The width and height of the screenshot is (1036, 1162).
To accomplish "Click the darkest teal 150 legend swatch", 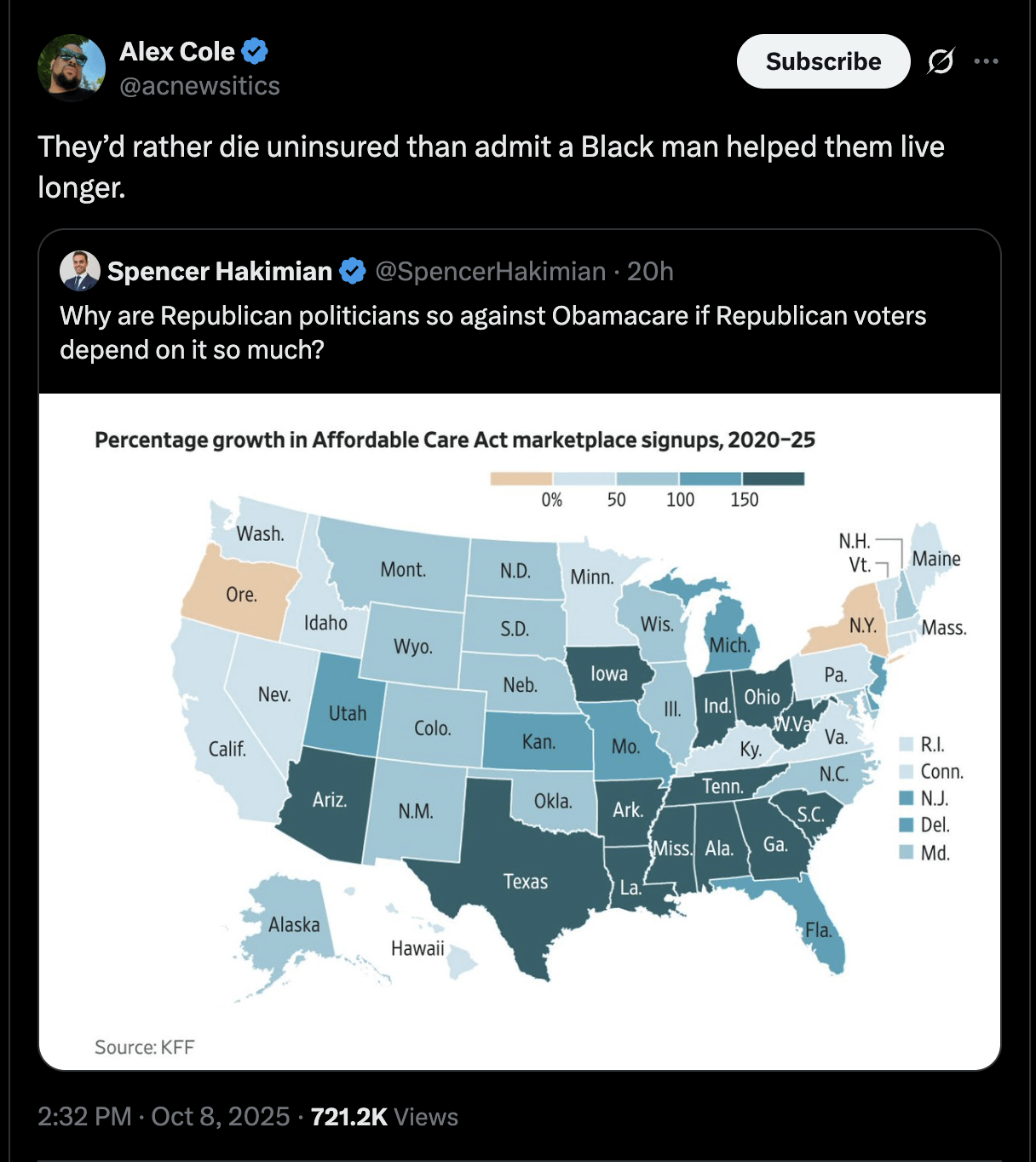I will coord(773,479).
